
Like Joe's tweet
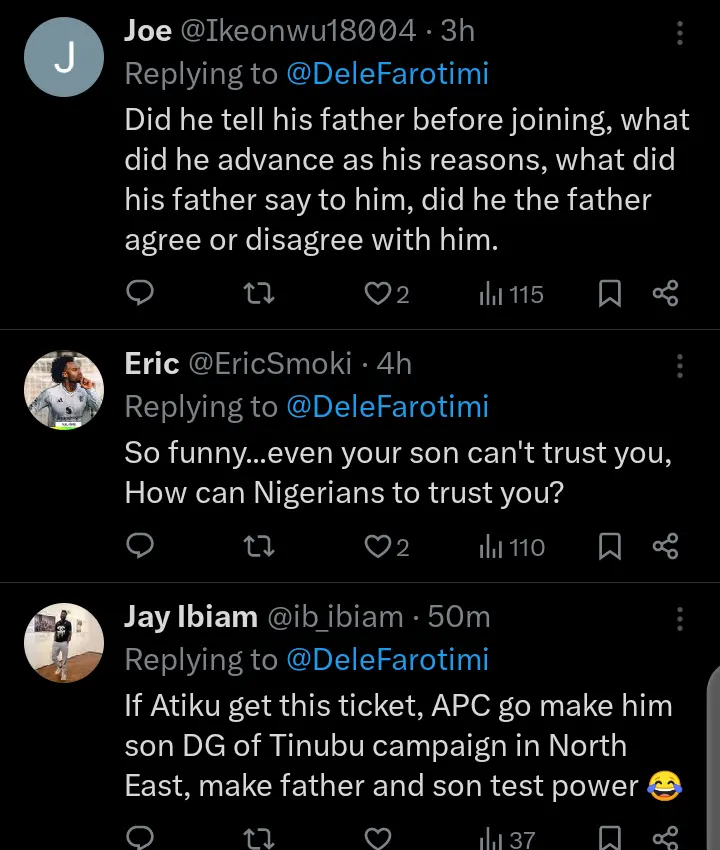pyautogui.click(x=377, y=294)
